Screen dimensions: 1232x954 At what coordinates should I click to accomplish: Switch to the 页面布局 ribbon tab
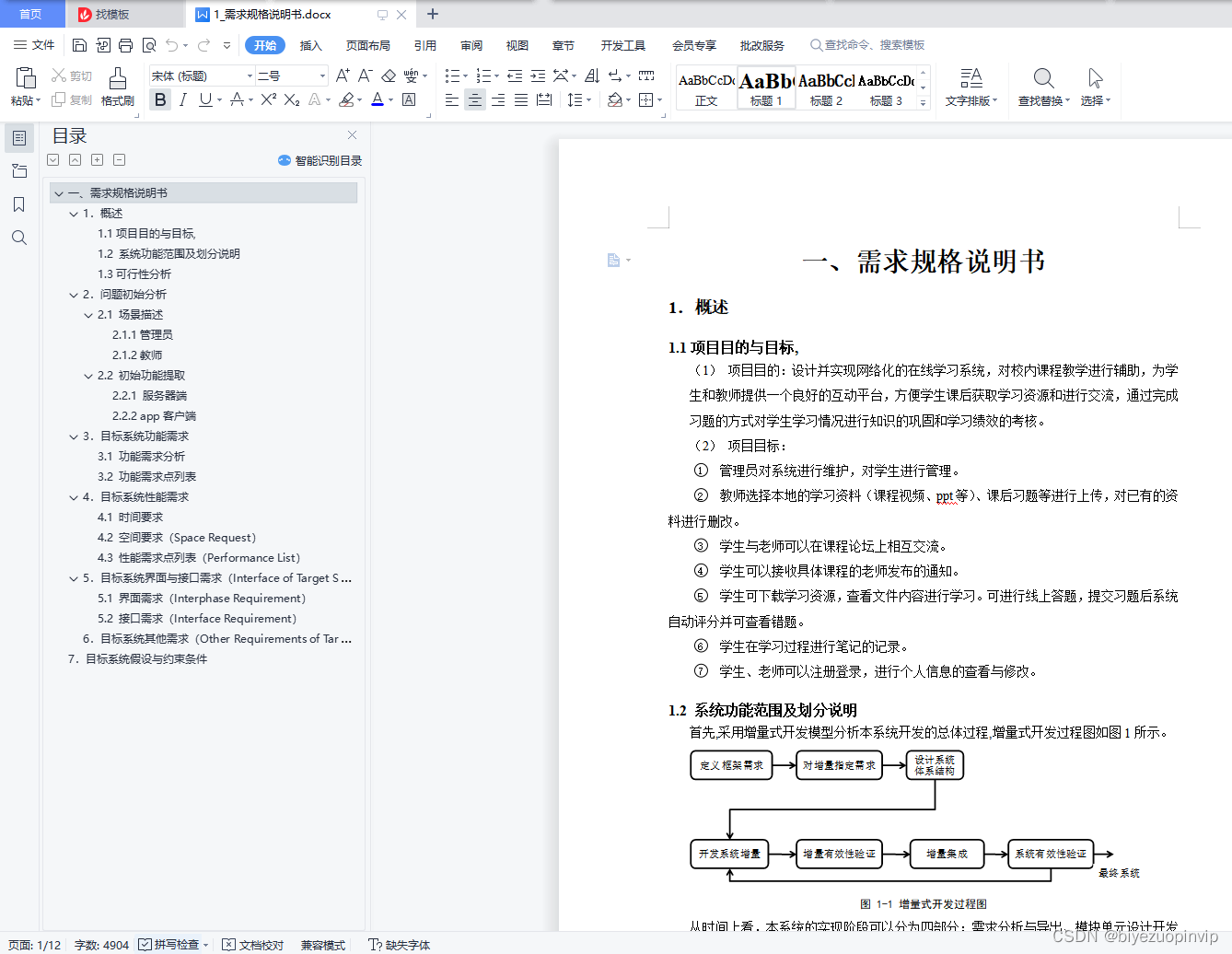coord(368,45)
